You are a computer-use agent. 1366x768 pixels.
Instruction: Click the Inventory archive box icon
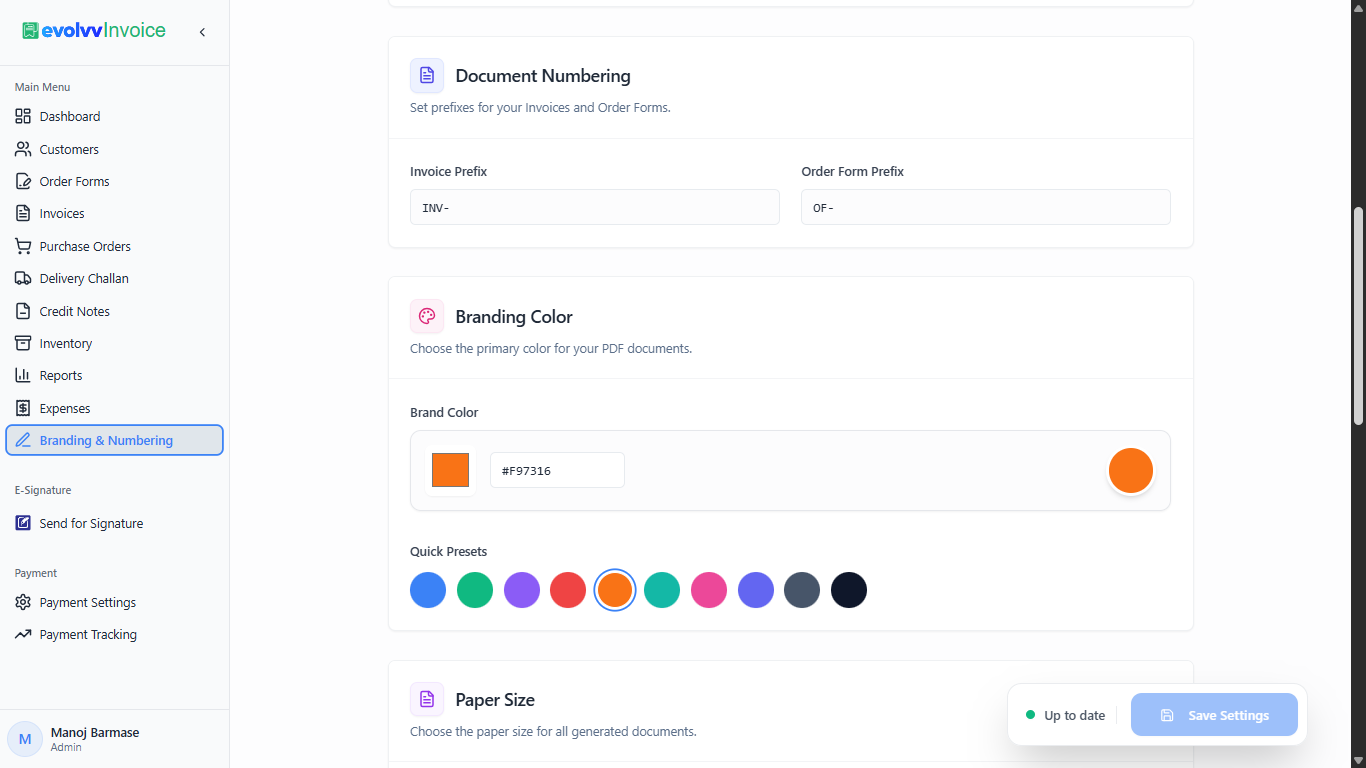click(23, 343)
